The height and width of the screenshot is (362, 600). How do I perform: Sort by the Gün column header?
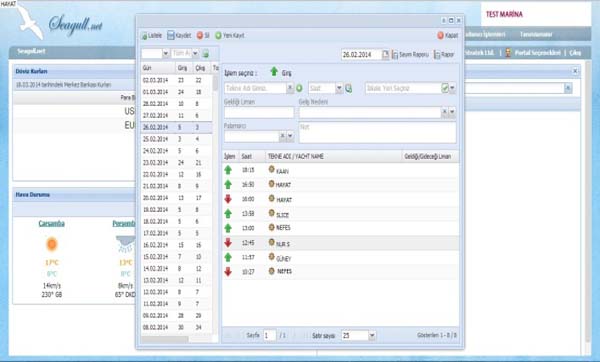[x=158, y=68]
